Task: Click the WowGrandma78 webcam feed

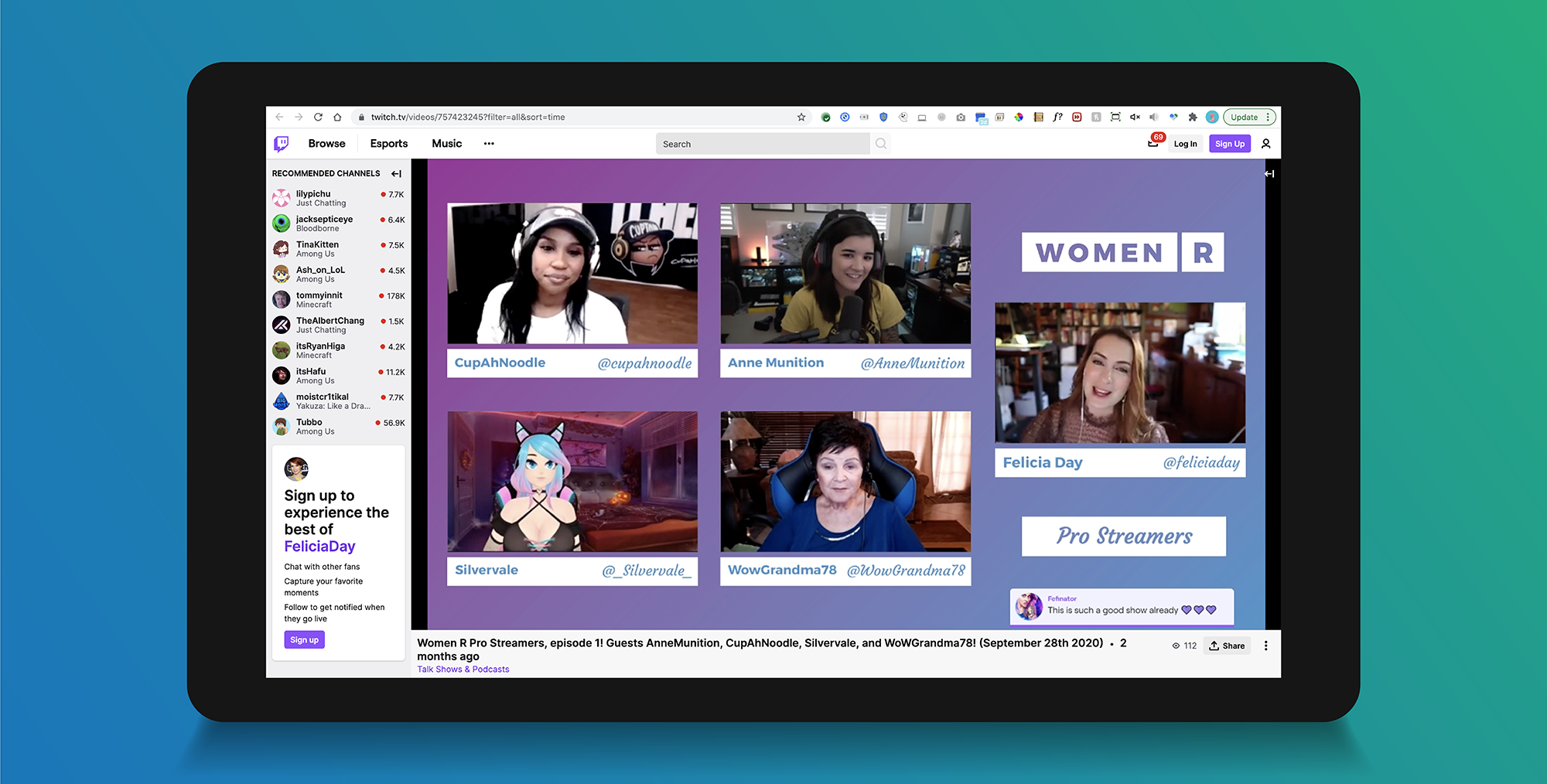Action: point(845,482)
